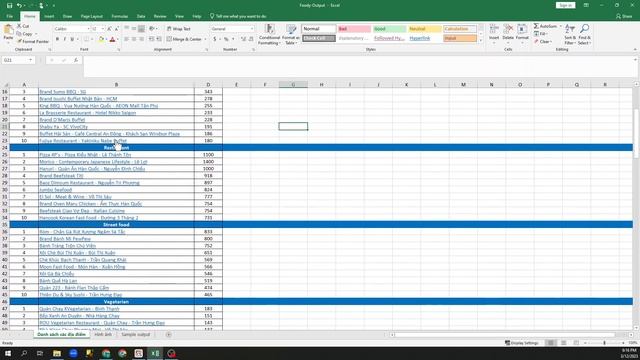Toggle Bold formatting
The height and width of the screenshot is (360, 640).
point(57,40)
